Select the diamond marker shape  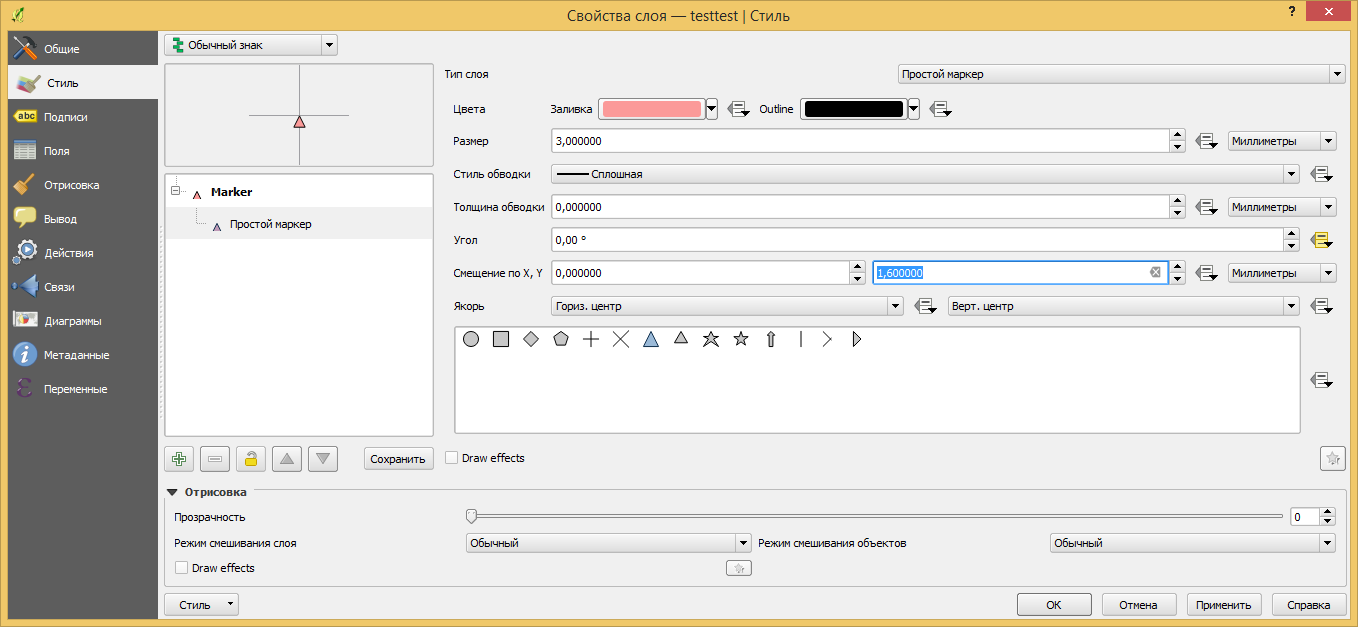click(531, 340)
